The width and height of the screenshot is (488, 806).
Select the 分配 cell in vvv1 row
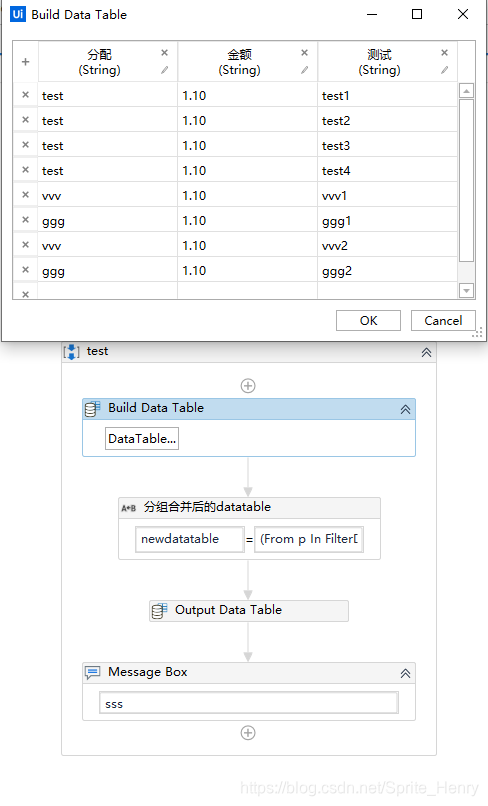(x=107, y=195)
